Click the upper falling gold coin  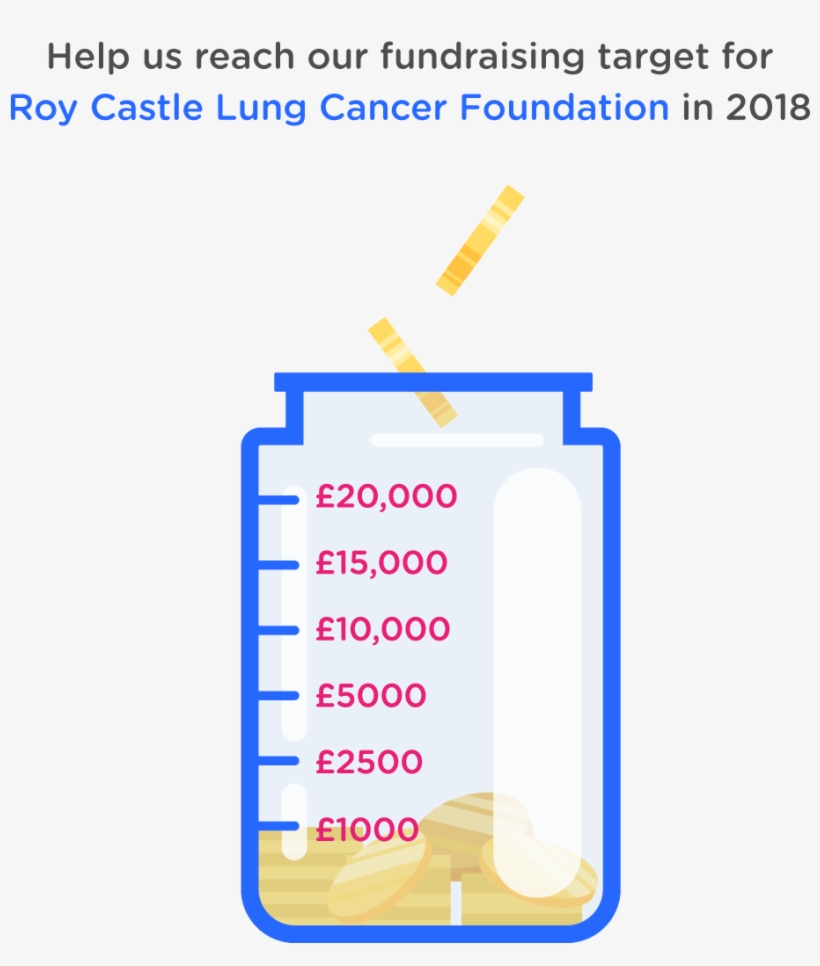(x=480, y=240)
